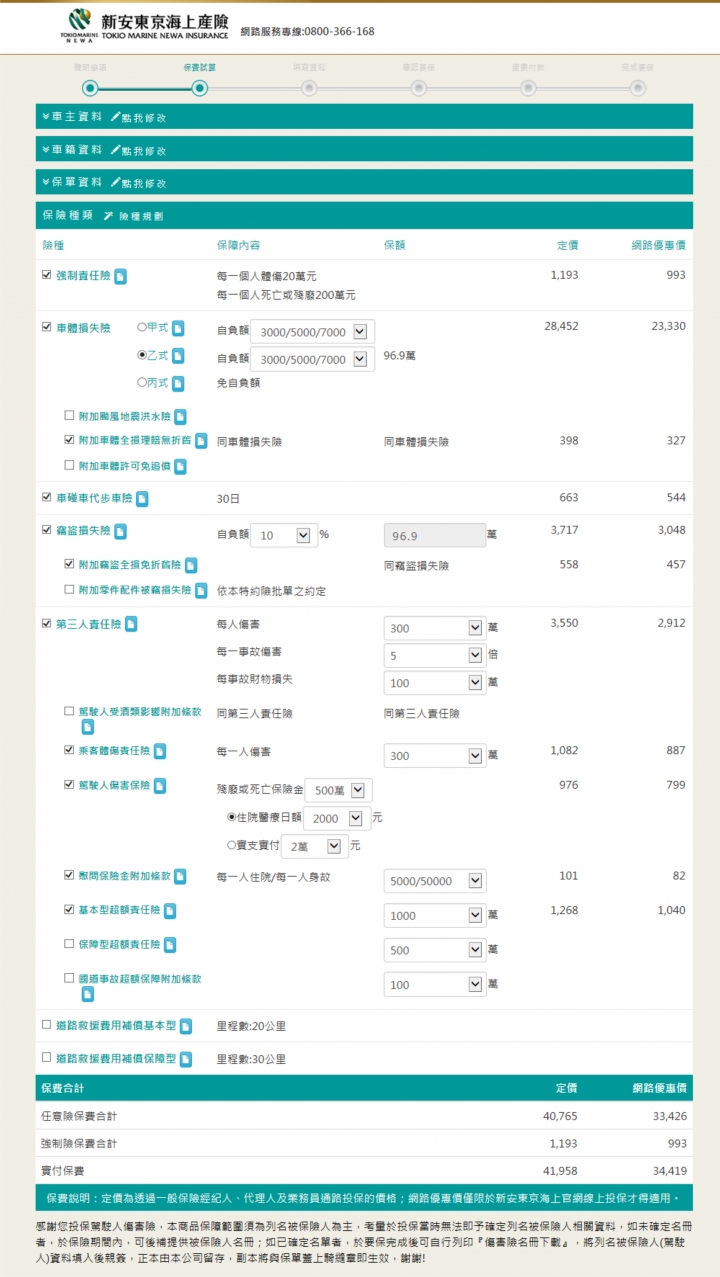The height and width of the screenshot is (1277, 720).
Task: Uncheck the 強制責任險 checkbox
Action: click(46, 274)
